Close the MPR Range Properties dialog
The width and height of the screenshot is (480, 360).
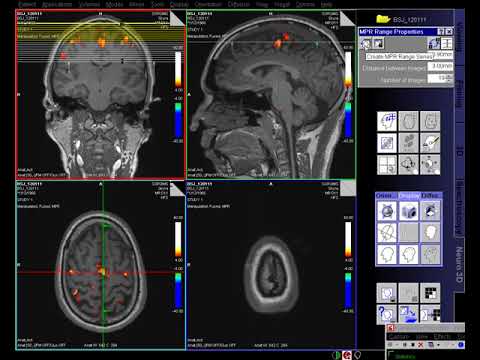click(449, 32)
